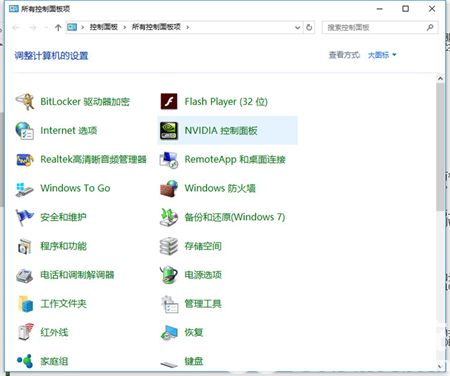Viewport: 450px width, 376px height.
Task: Open Realtek高清晰音频管理器 text label
Action: [x=93, y=159]
